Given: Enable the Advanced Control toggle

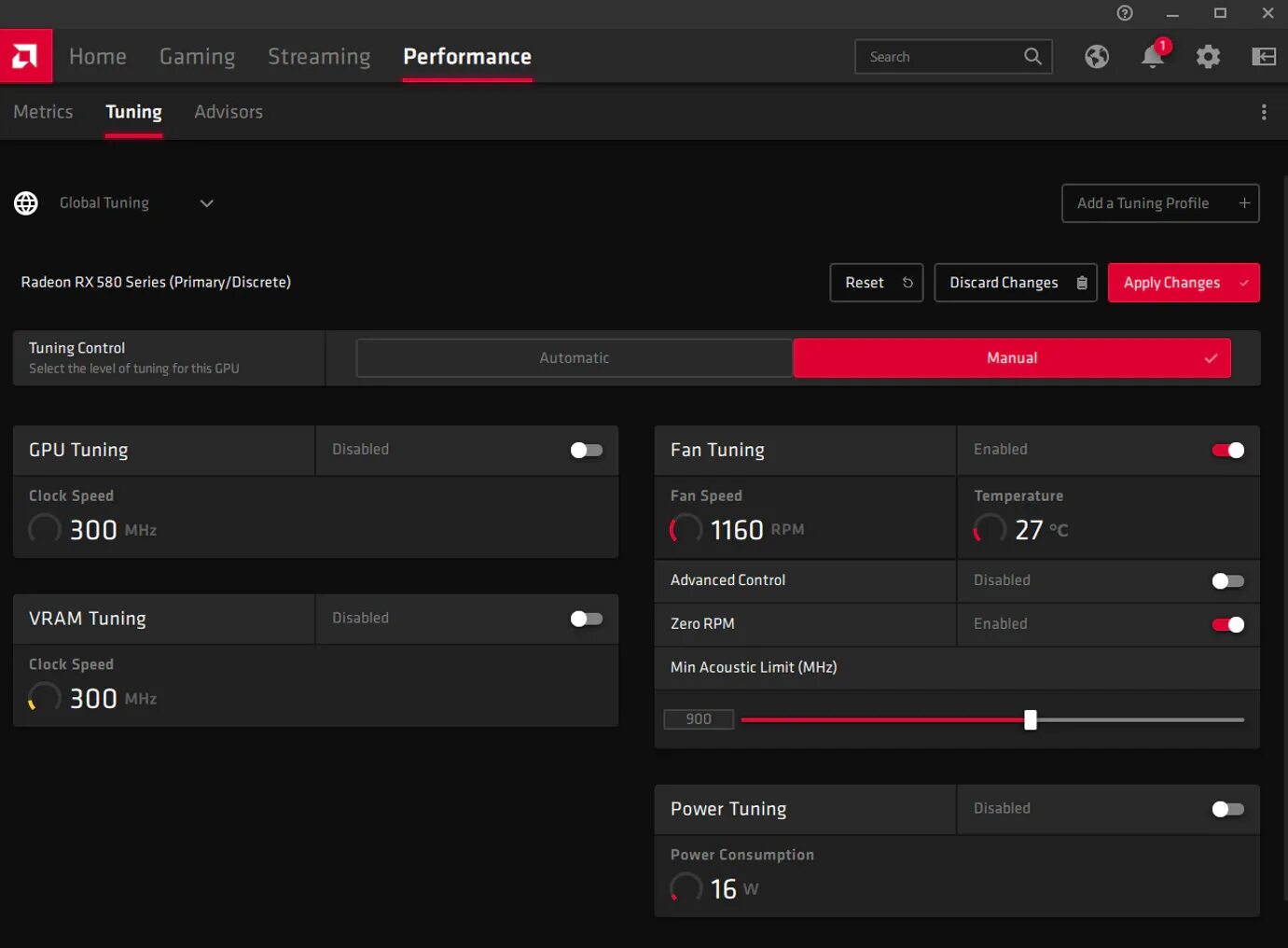Looking at the screenshot, I should pos(1228,581).
